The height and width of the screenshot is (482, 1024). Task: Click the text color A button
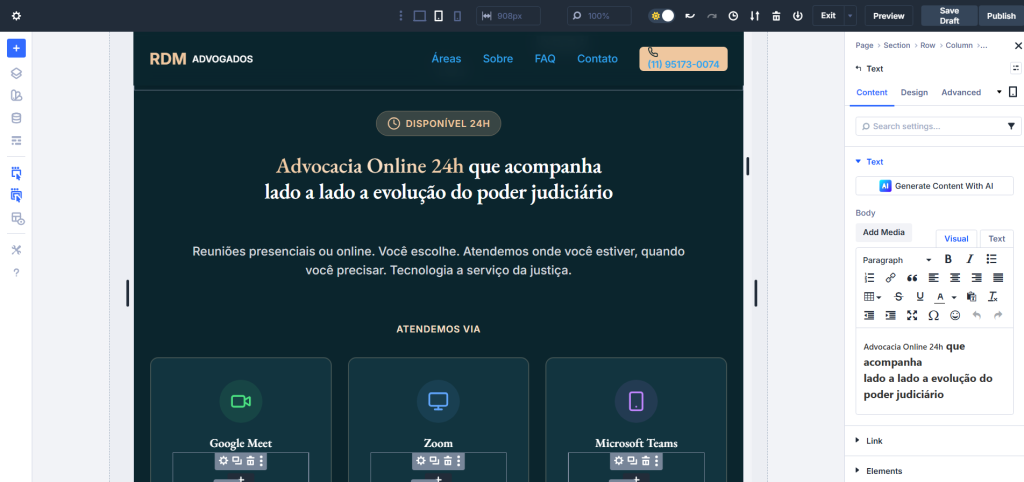940,297
